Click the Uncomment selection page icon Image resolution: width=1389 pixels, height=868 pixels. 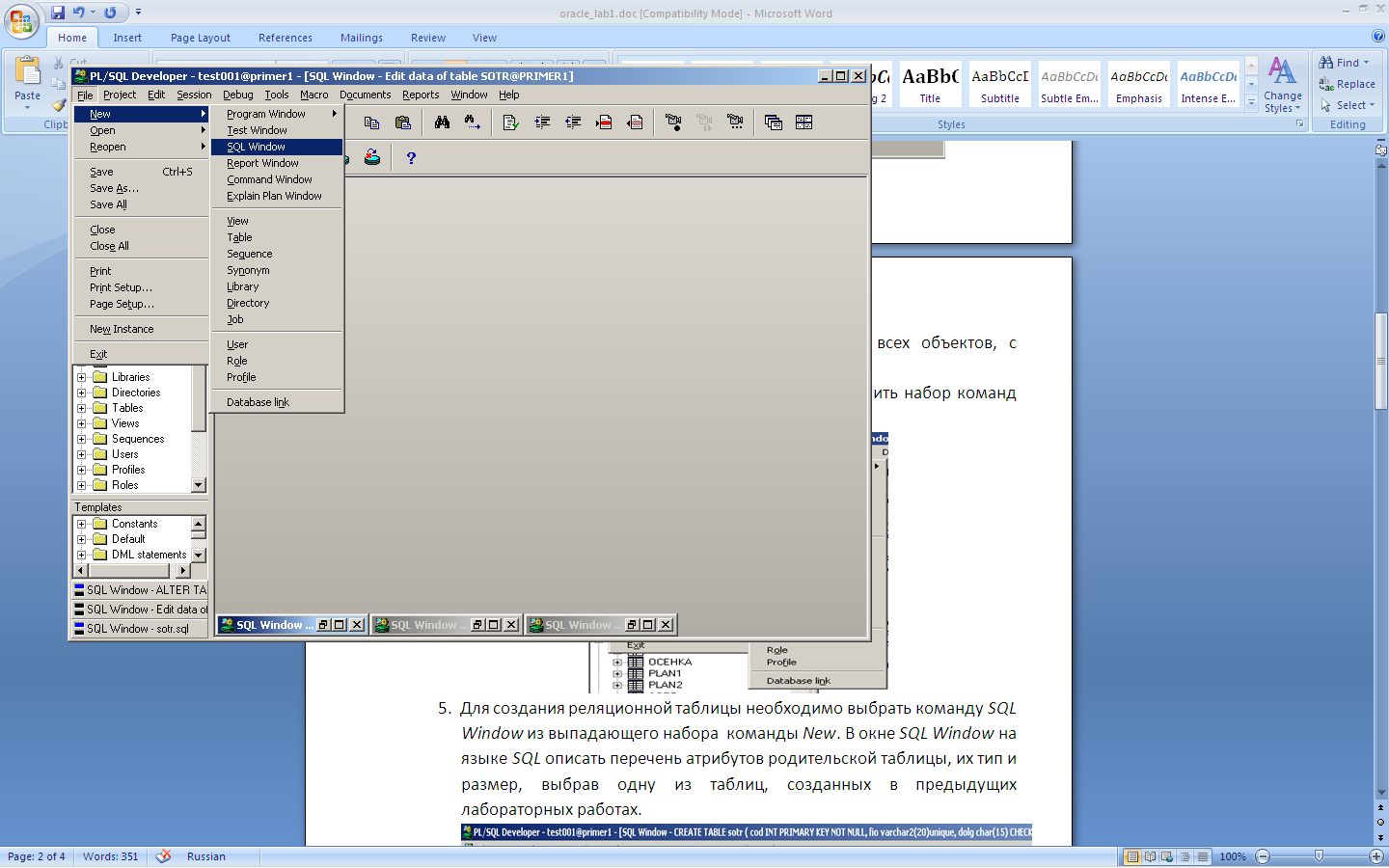(x=635, y=122)
